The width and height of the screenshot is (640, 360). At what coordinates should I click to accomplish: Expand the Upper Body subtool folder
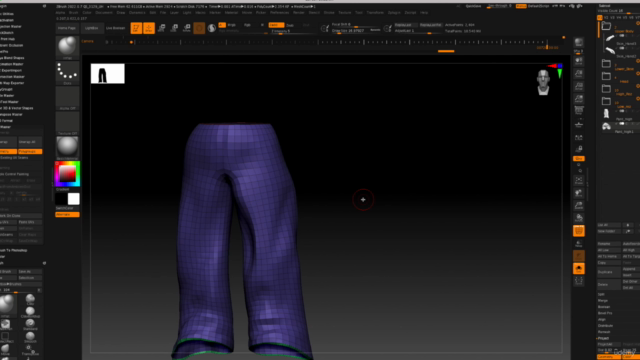607,27
